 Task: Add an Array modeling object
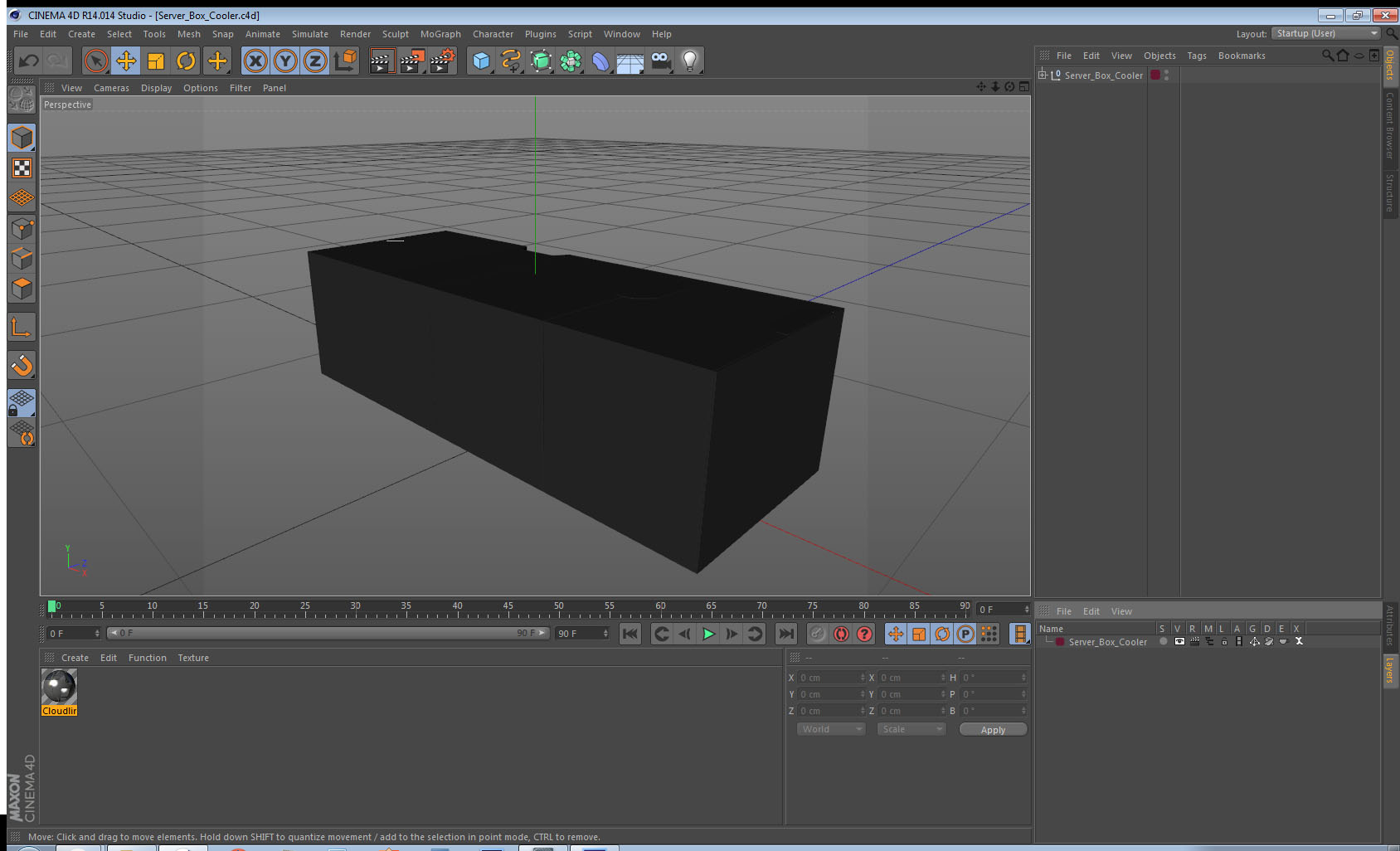(x=571, y=61)
